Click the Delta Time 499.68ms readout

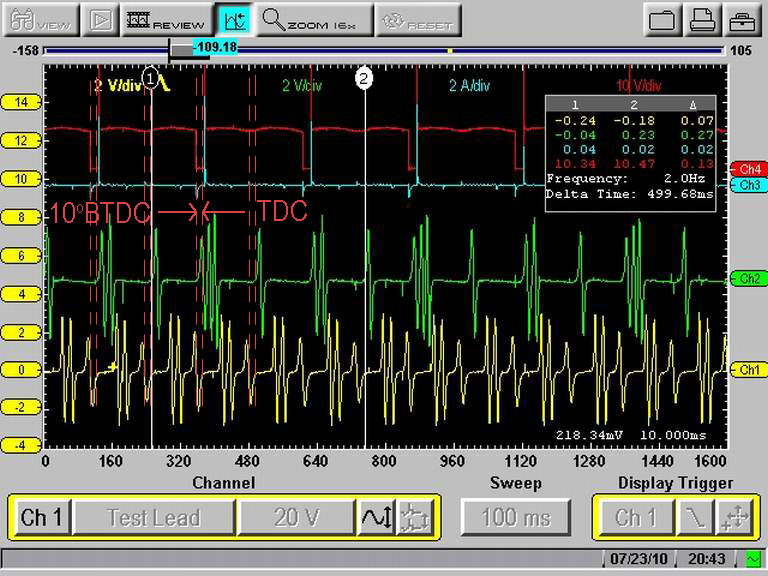pos(630,194)
